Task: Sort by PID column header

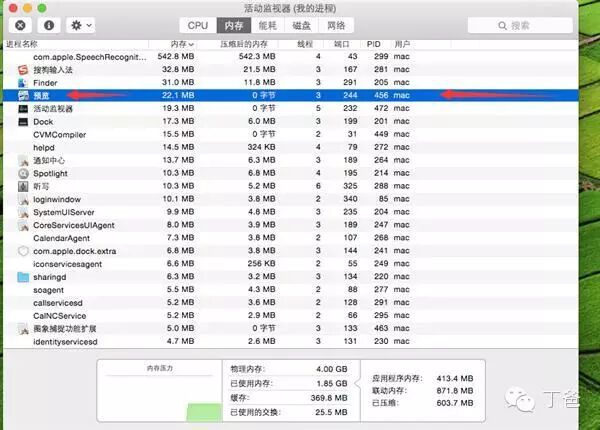Action: 375,44
